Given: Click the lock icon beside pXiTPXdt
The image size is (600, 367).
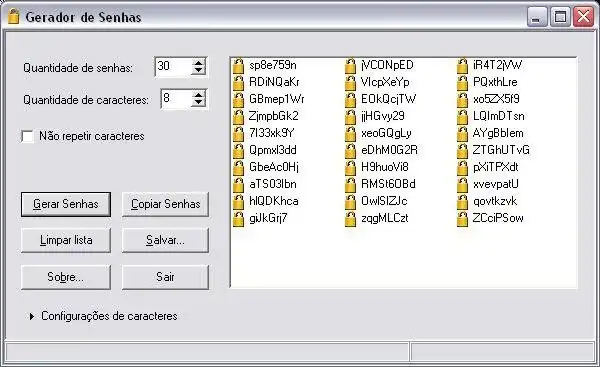Looking at the screenshot, I should 462,168.
